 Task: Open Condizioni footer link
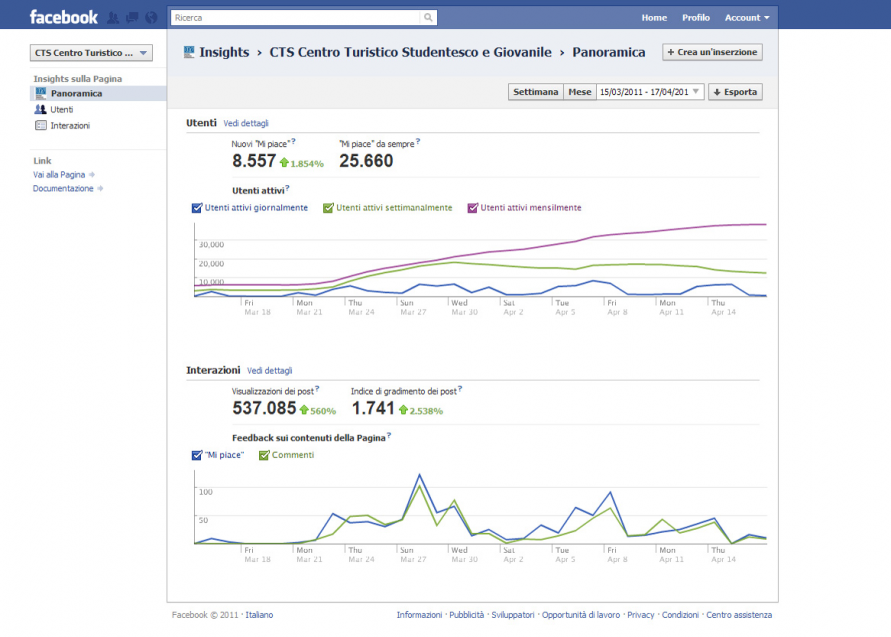point(680,615)
